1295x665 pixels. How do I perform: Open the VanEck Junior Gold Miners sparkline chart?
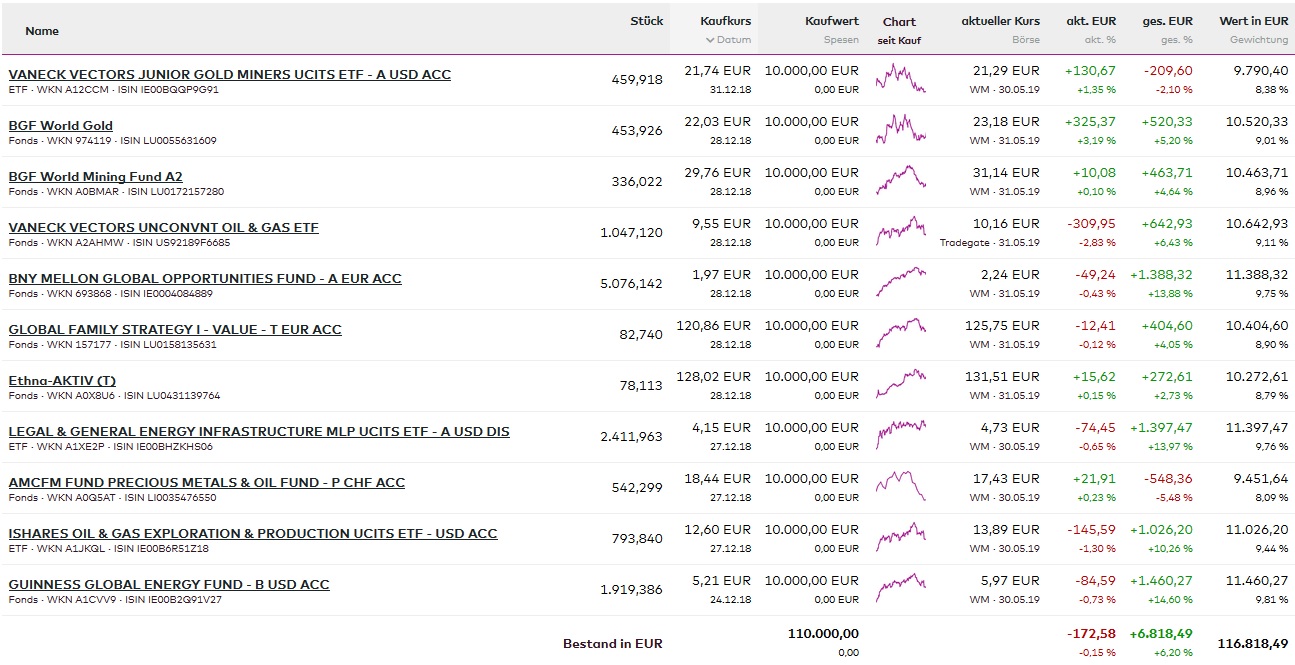click(x=900, y=79)
